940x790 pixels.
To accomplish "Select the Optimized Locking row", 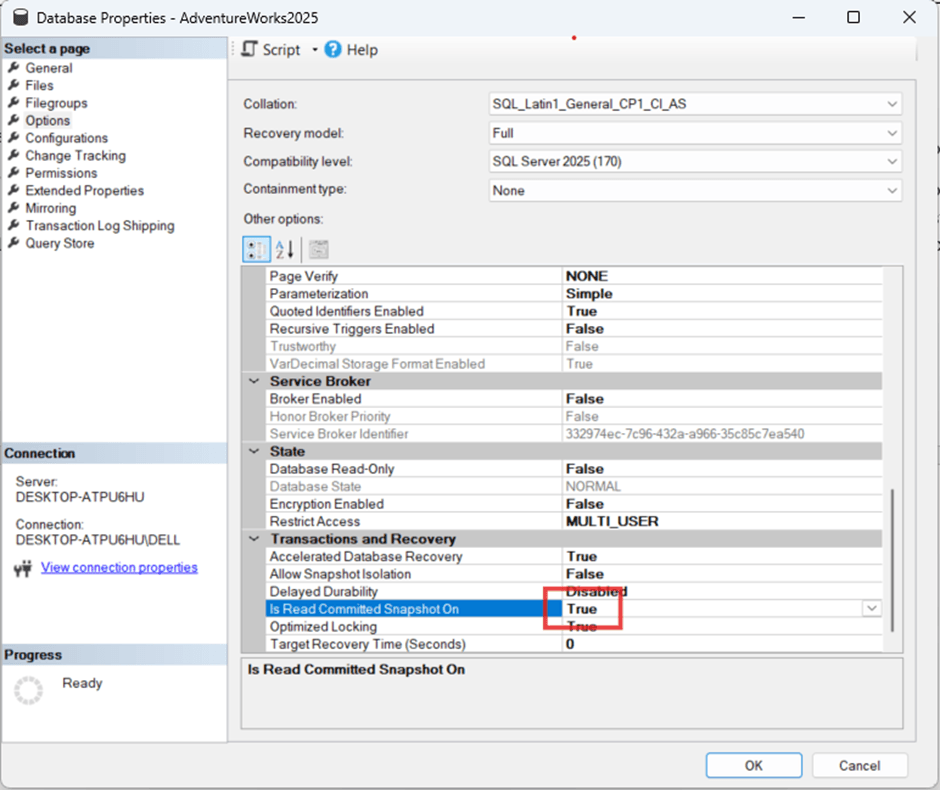I will point(574,626).
